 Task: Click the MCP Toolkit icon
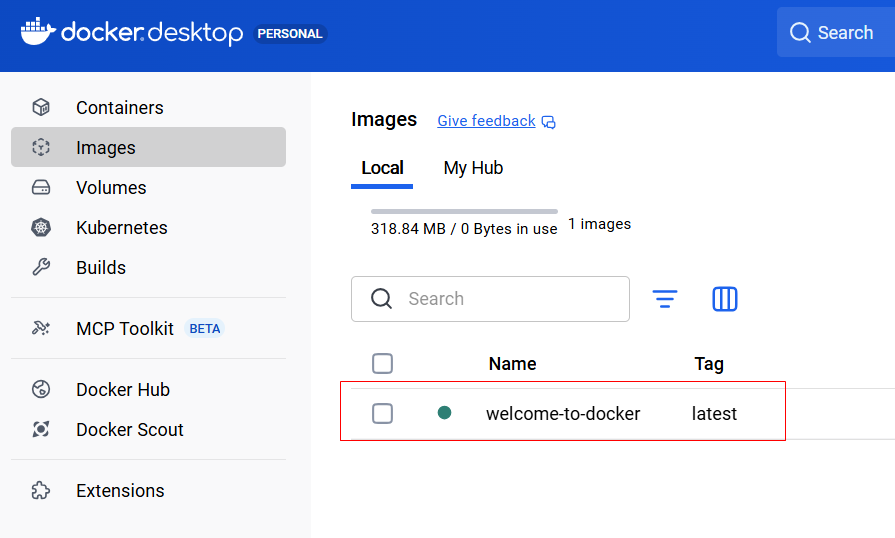coord(41,328)
